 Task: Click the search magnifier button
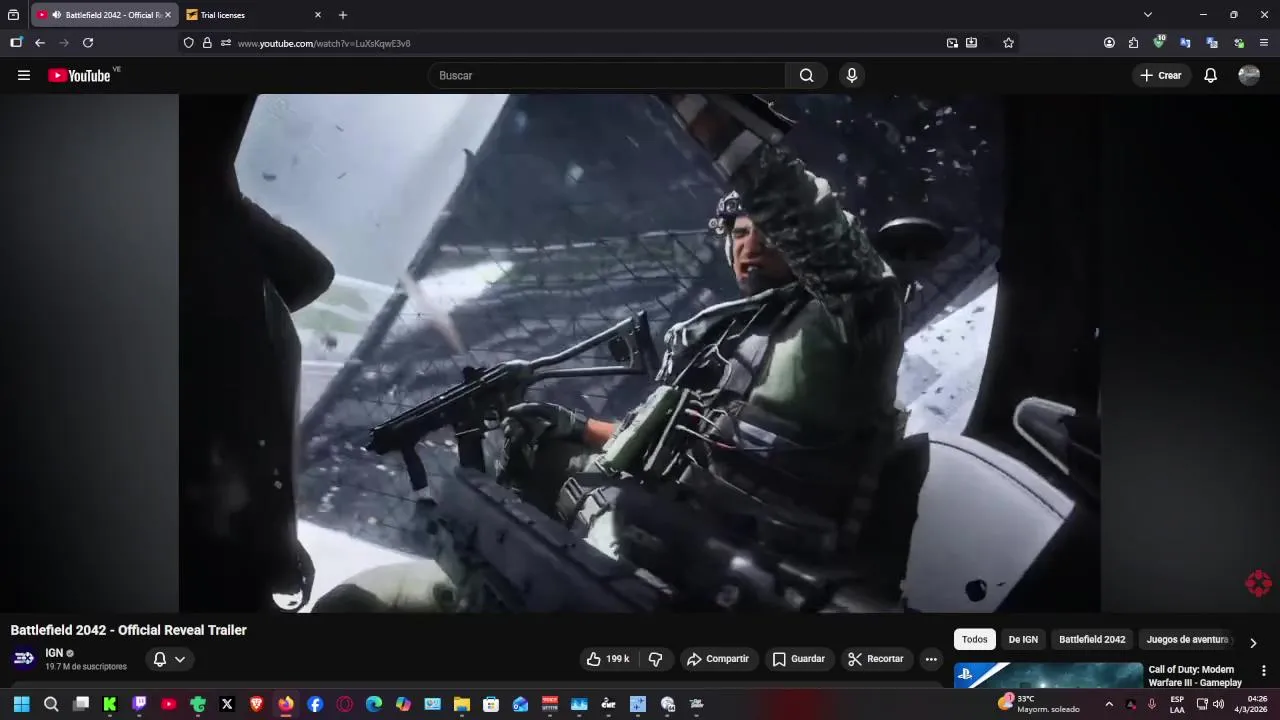[806, 75]
